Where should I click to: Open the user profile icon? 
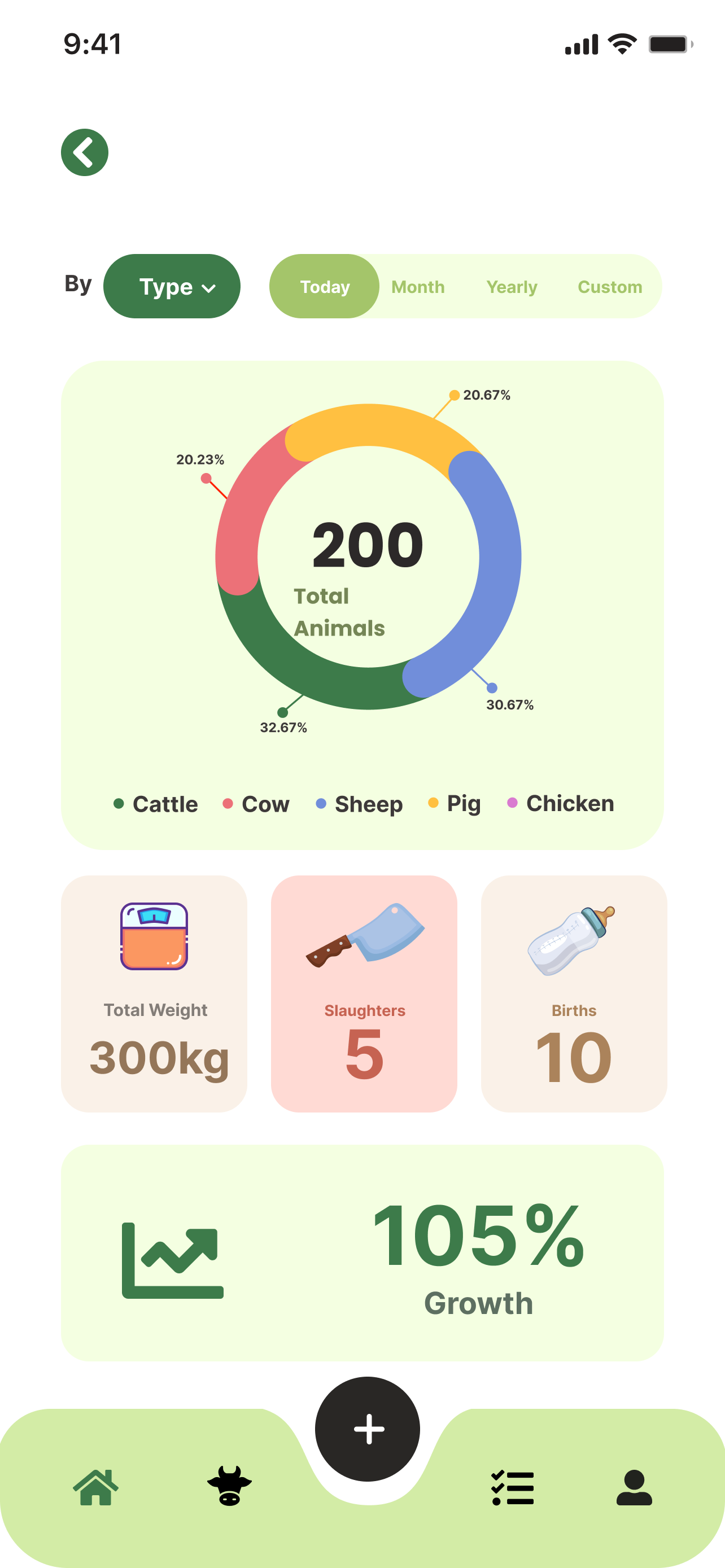(x=634, y=1487)
